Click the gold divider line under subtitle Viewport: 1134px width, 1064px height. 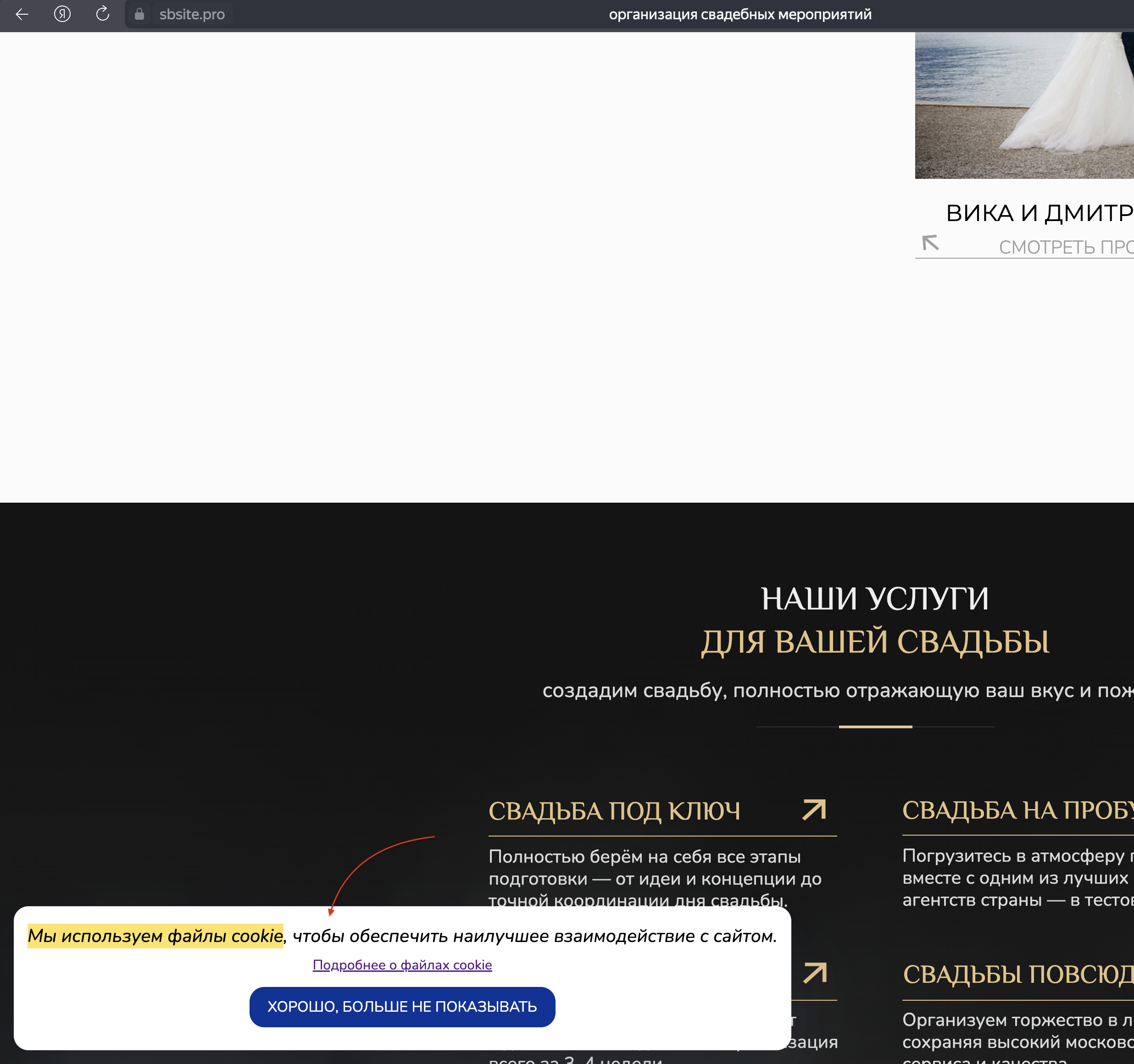[x=875, y=726]
